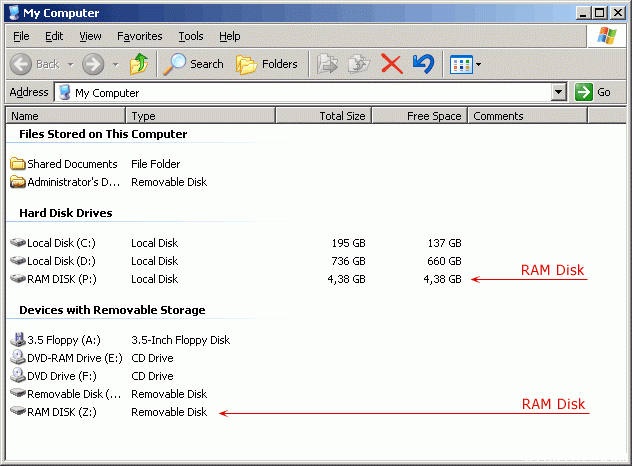This screenshot has width=632, height=466.
Task: Sort by the Name column header
Action: [66, 116]
